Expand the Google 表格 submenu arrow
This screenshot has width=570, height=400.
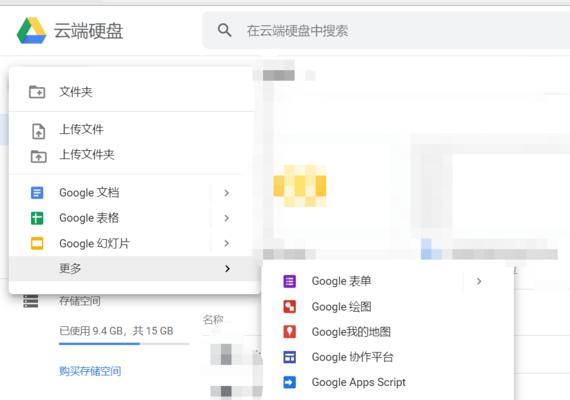226,218
